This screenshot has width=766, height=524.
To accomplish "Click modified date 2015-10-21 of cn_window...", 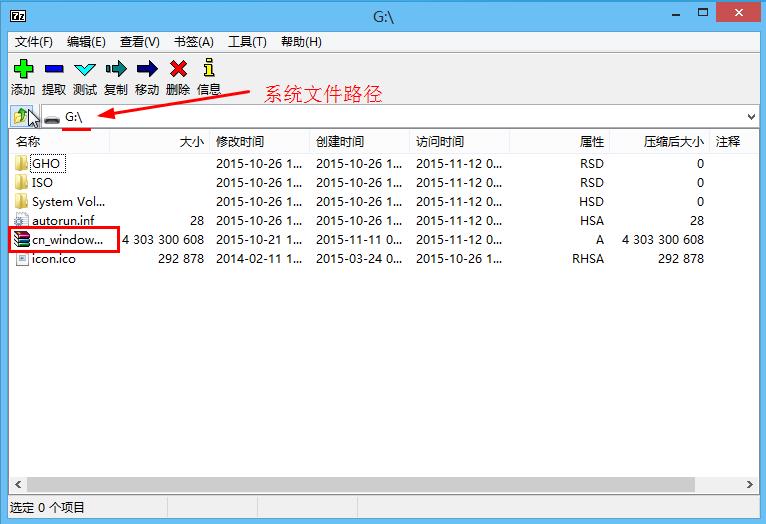I will (259, 239).
